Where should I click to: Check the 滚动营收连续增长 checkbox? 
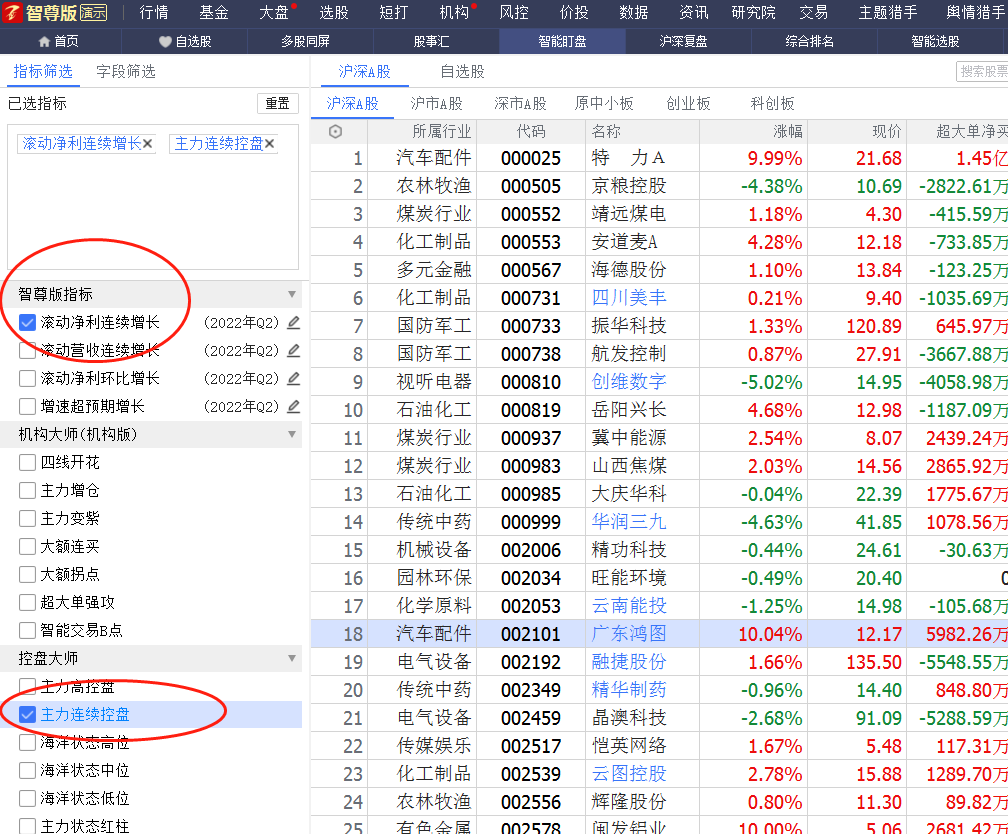27,350
